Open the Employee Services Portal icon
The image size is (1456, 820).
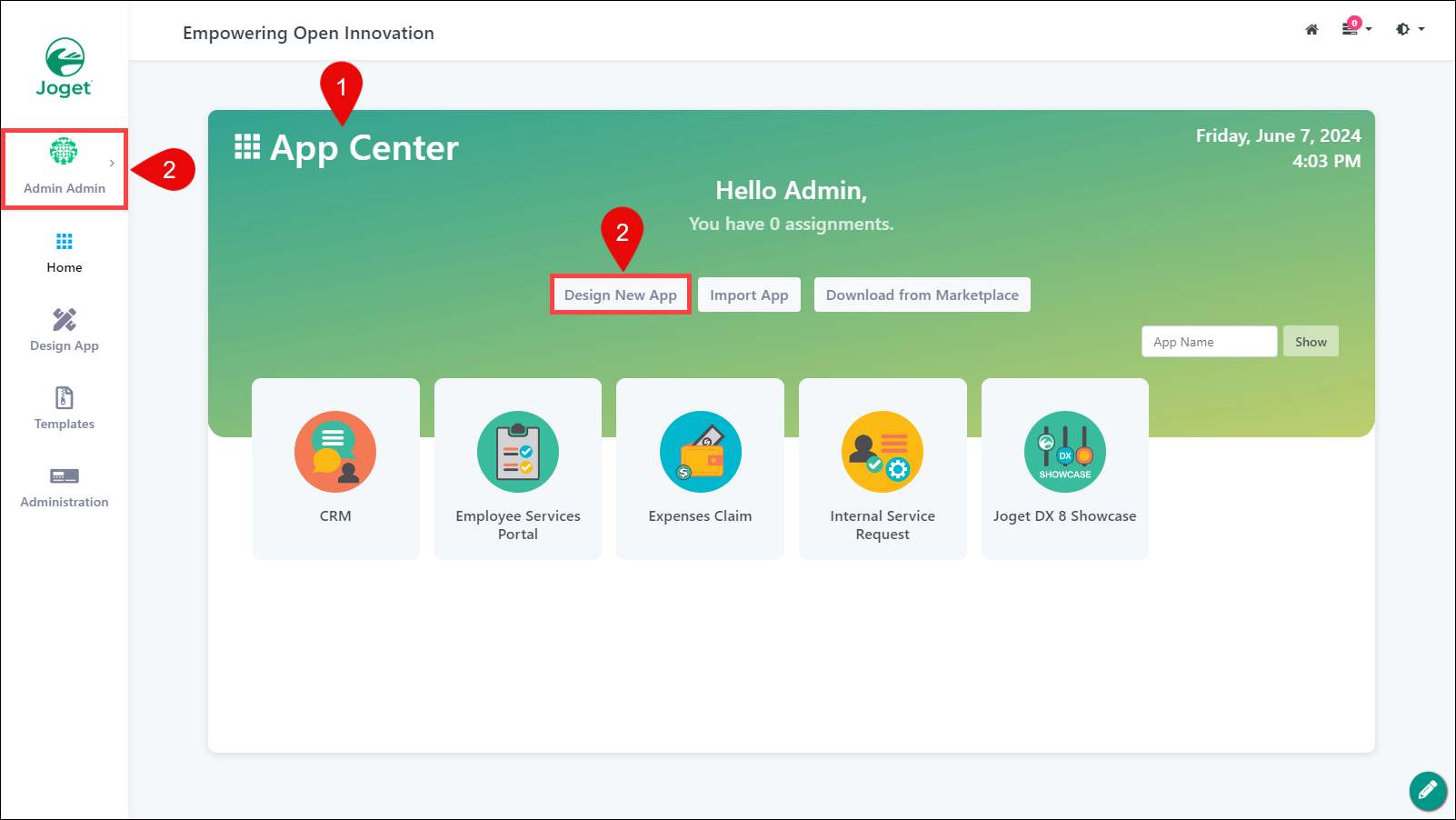point(518,452)
